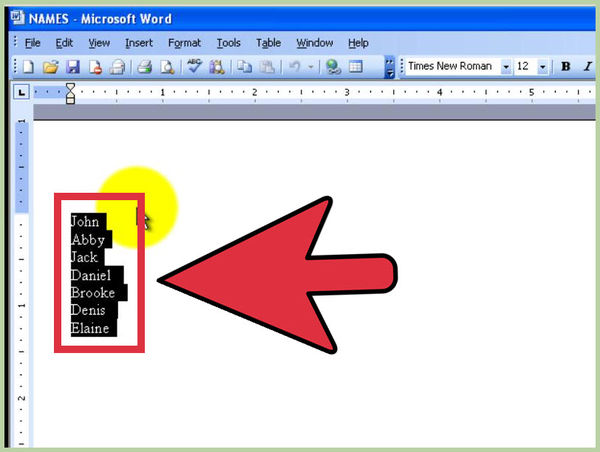Image resolution: width=600 pixels, height=452 pixels.
Task: Click the name Abby in the document
Action: pyautogui.click(x=88, y=240)
